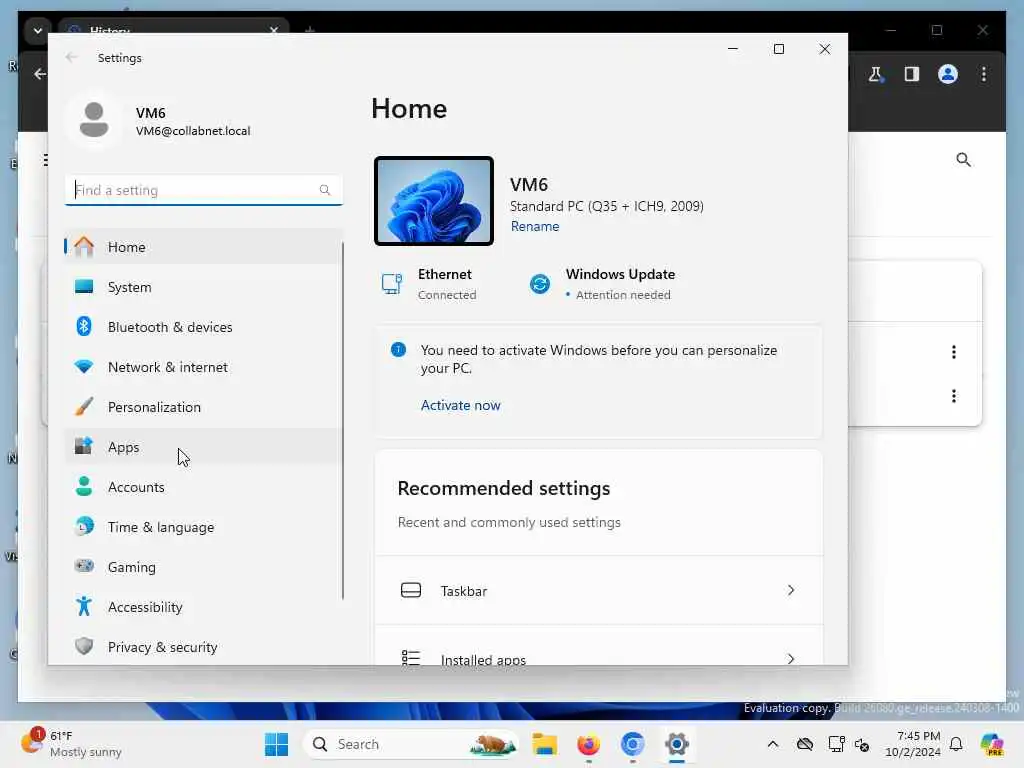Click the Rename link for VM6

[535, 227]
